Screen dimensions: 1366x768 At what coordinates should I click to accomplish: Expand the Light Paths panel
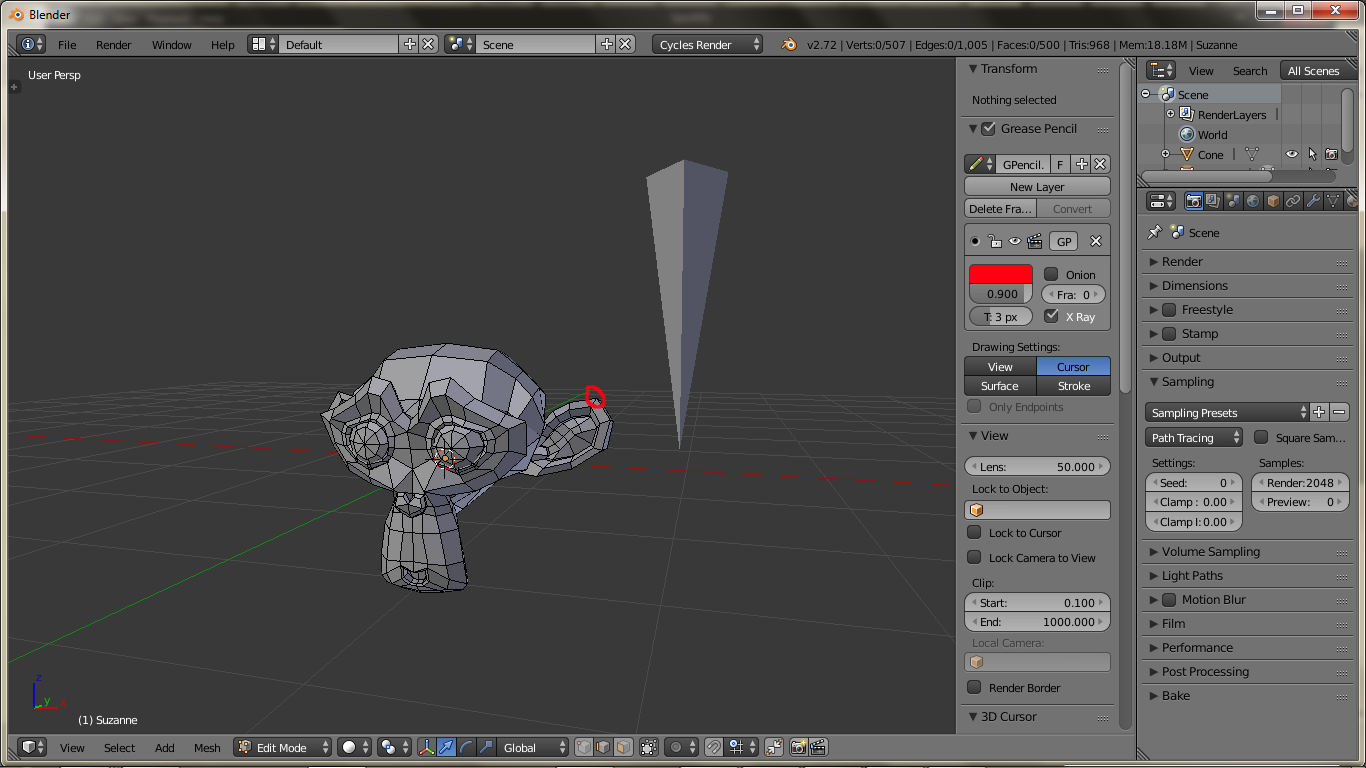(1192, 576)
